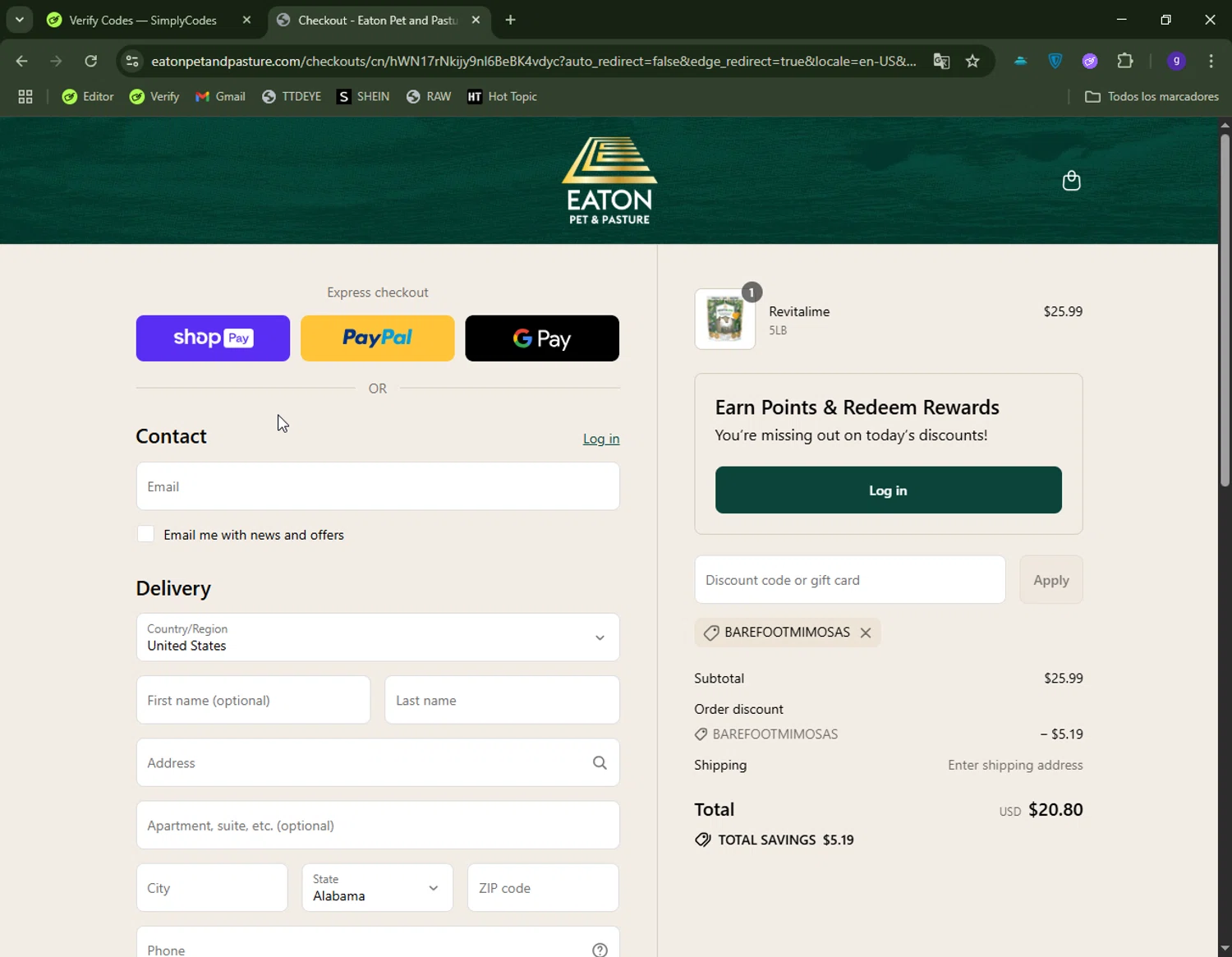This screenshot has width=1232, height=957.
Task: Select the Checkout - Eaton Pet tab
Action: (379, 20)
